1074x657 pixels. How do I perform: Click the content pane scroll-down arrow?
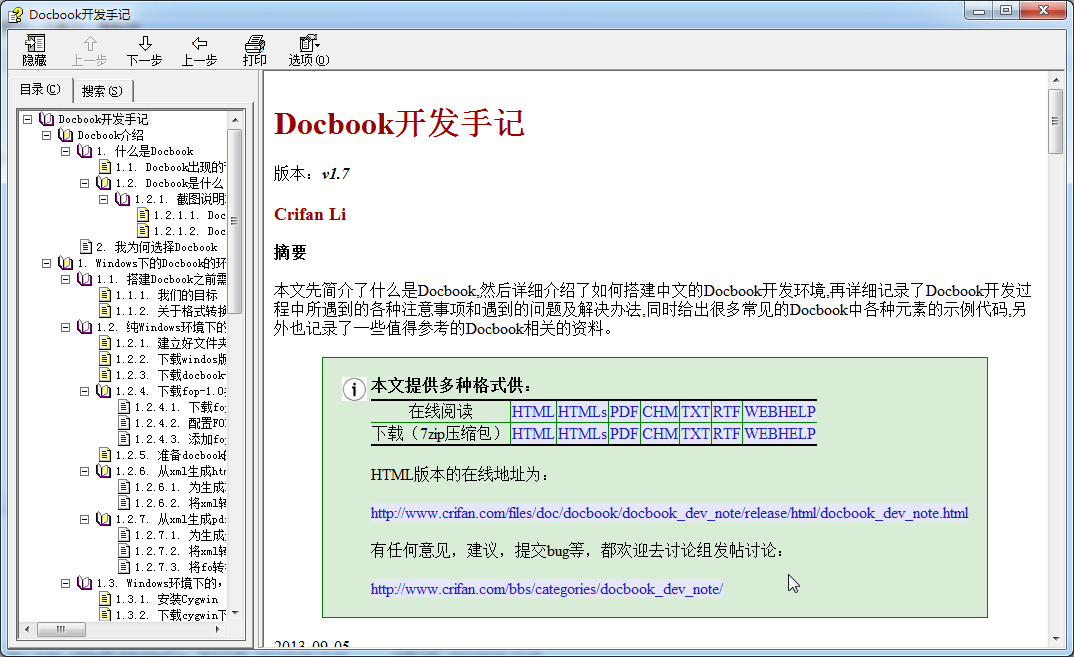[1055, 639]
